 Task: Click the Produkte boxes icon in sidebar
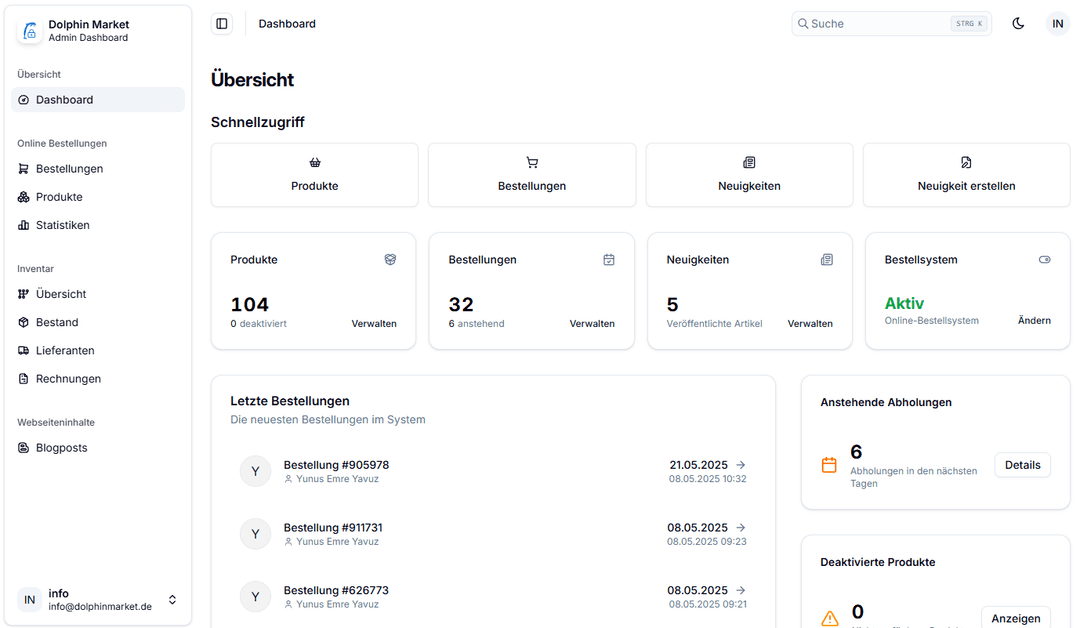(23, 197)
